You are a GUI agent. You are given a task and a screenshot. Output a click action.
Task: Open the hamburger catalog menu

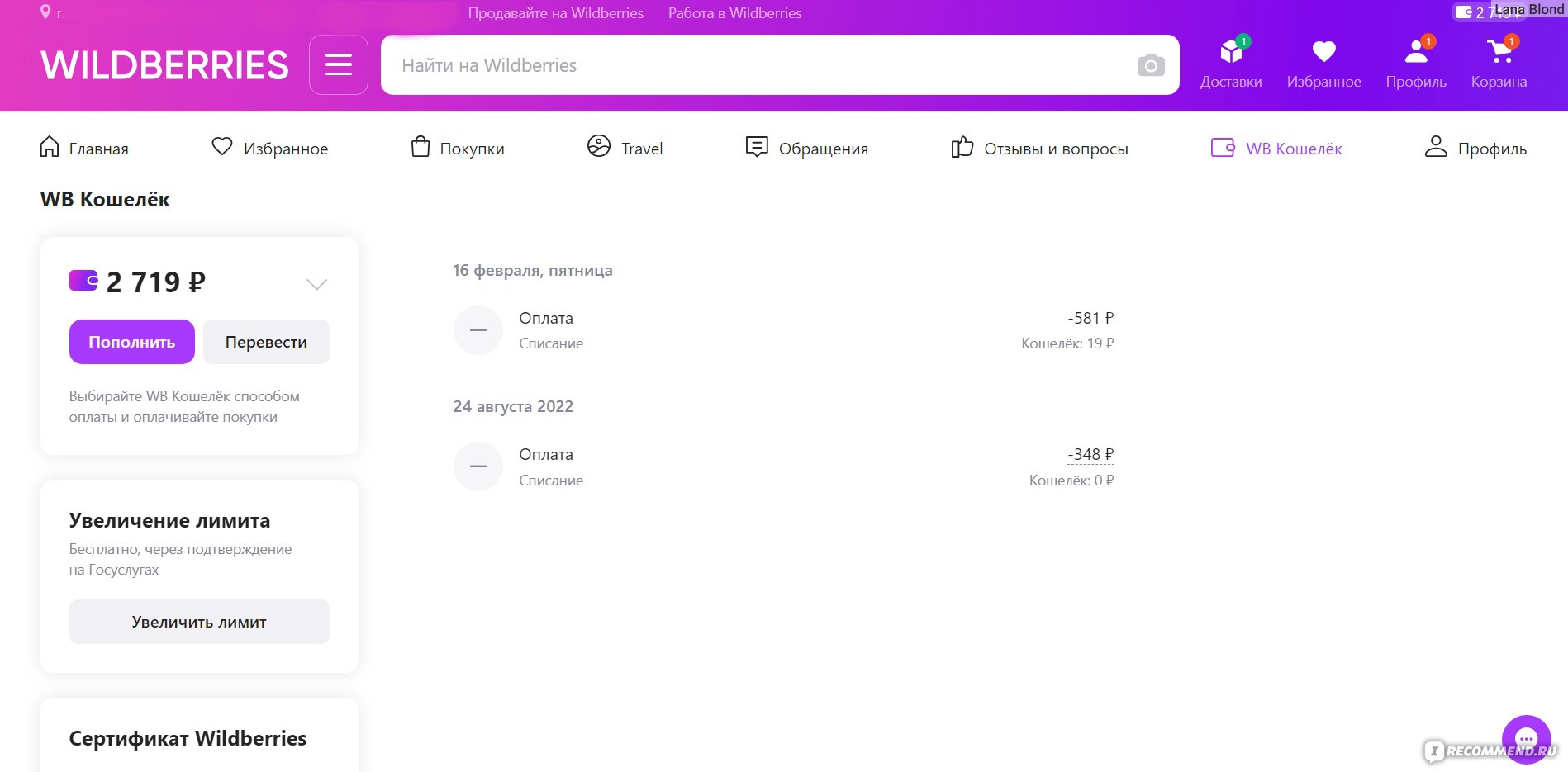click(x=339, y=64)
